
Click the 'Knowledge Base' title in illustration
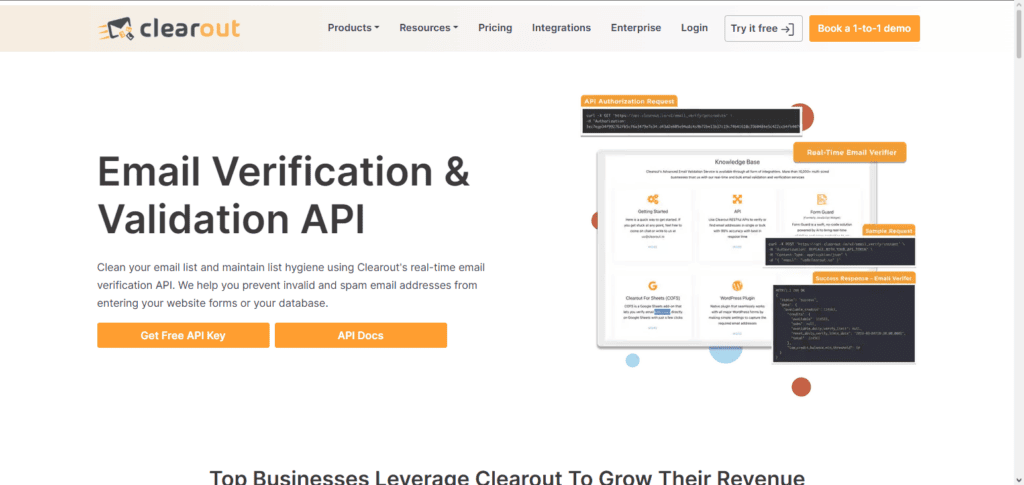(737, 162)
